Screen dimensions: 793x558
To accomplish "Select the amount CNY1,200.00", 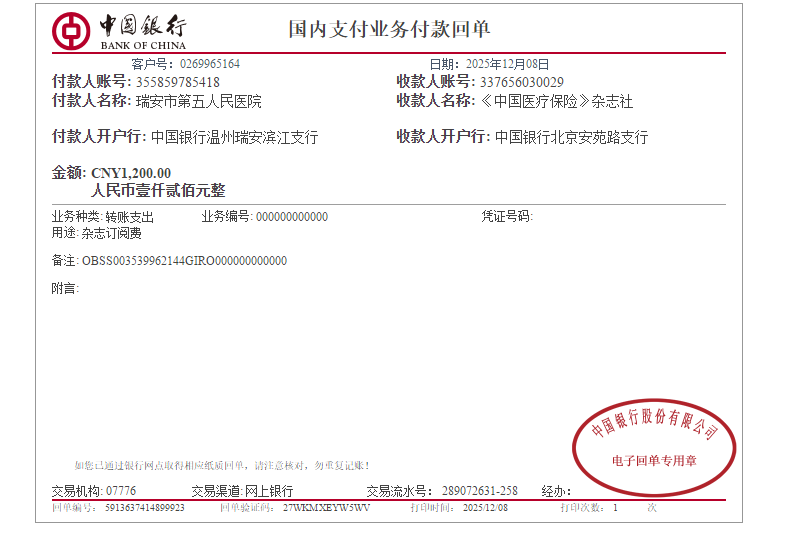I will click(131, 173).
